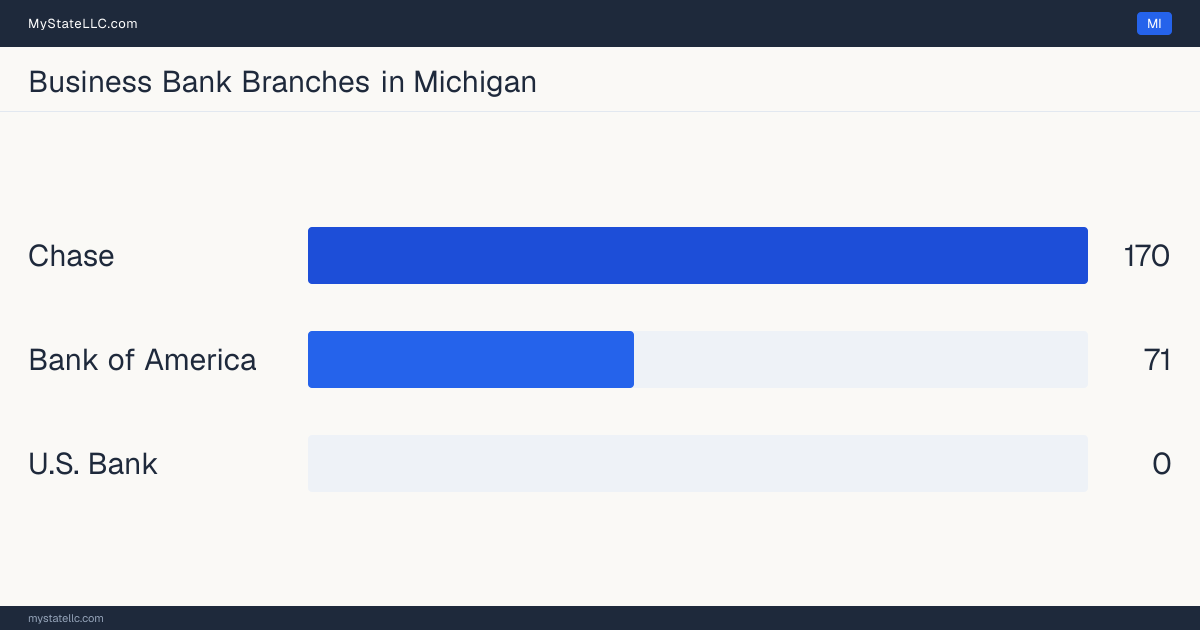Click the MI state badge
1200x630 pixels.
pos(1154,24)
